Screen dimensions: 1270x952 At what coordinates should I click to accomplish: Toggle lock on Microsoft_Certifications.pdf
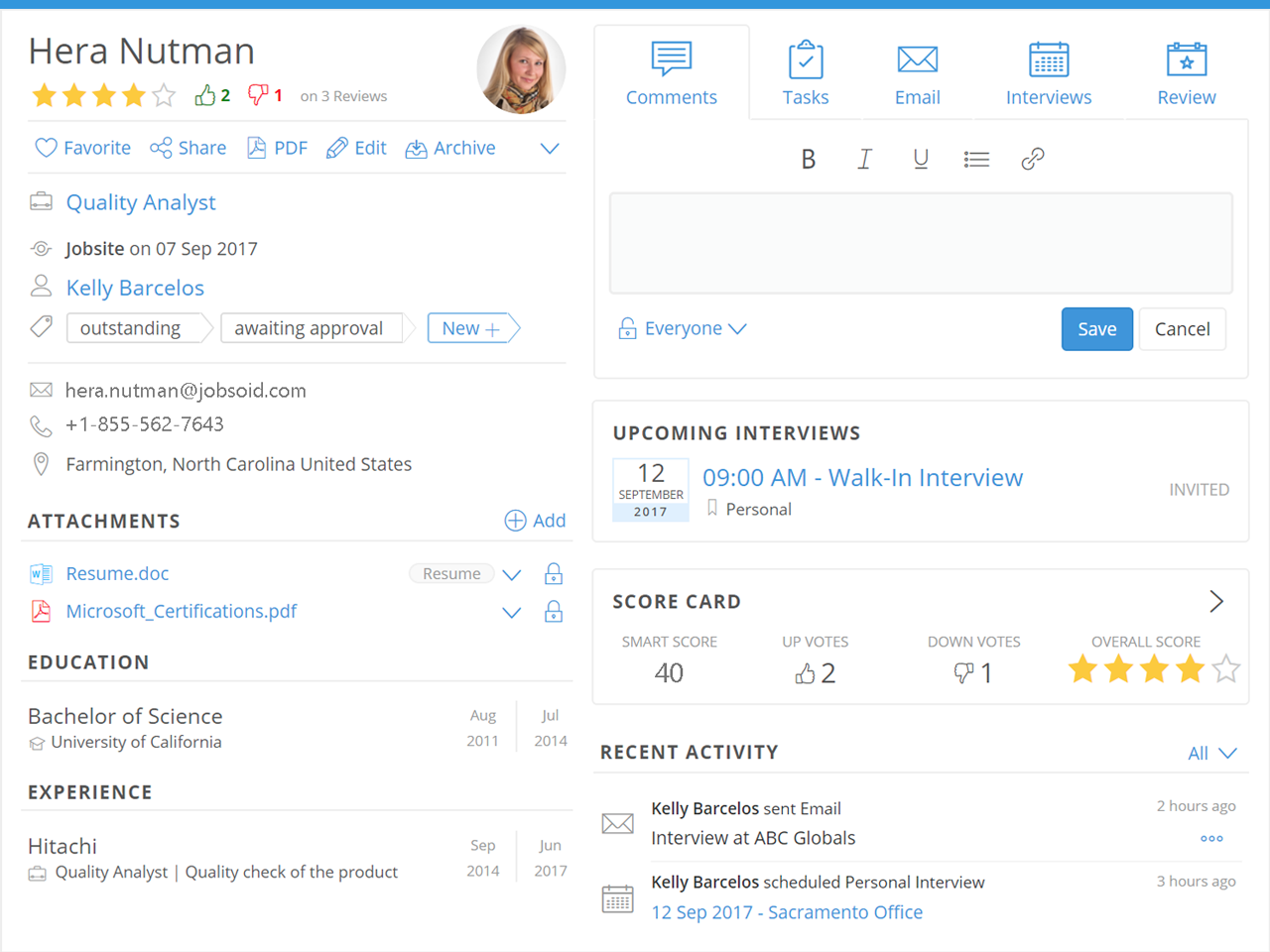pos(554,611)
